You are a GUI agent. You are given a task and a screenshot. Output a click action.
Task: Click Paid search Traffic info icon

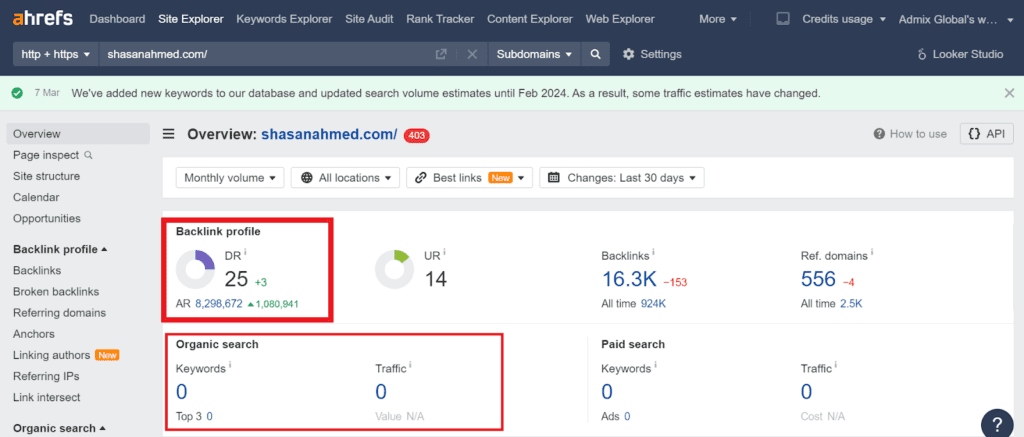(837, 365)
